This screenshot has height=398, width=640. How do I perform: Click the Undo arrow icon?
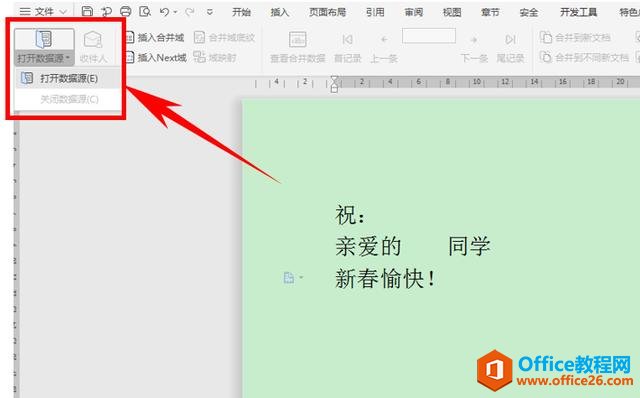click(164, 12)
